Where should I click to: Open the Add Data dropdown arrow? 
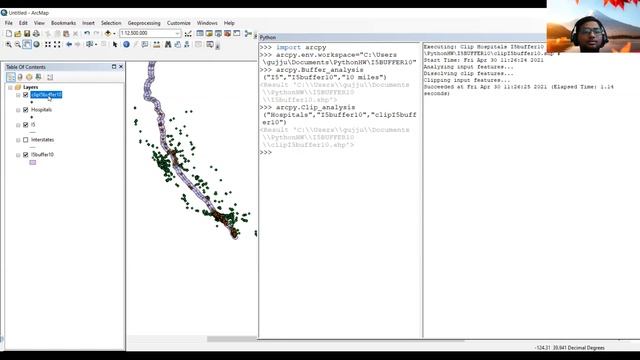pyautogui.click(x=114, y=33)
